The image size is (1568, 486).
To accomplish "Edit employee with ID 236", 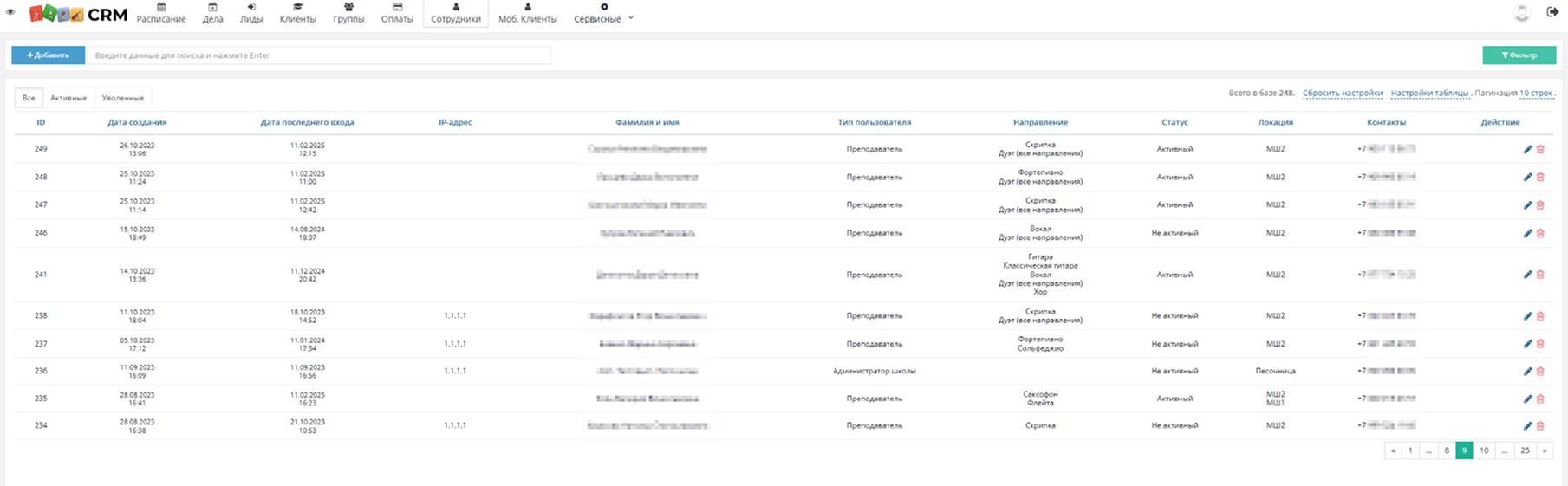I will click(x=1527, y=371).
